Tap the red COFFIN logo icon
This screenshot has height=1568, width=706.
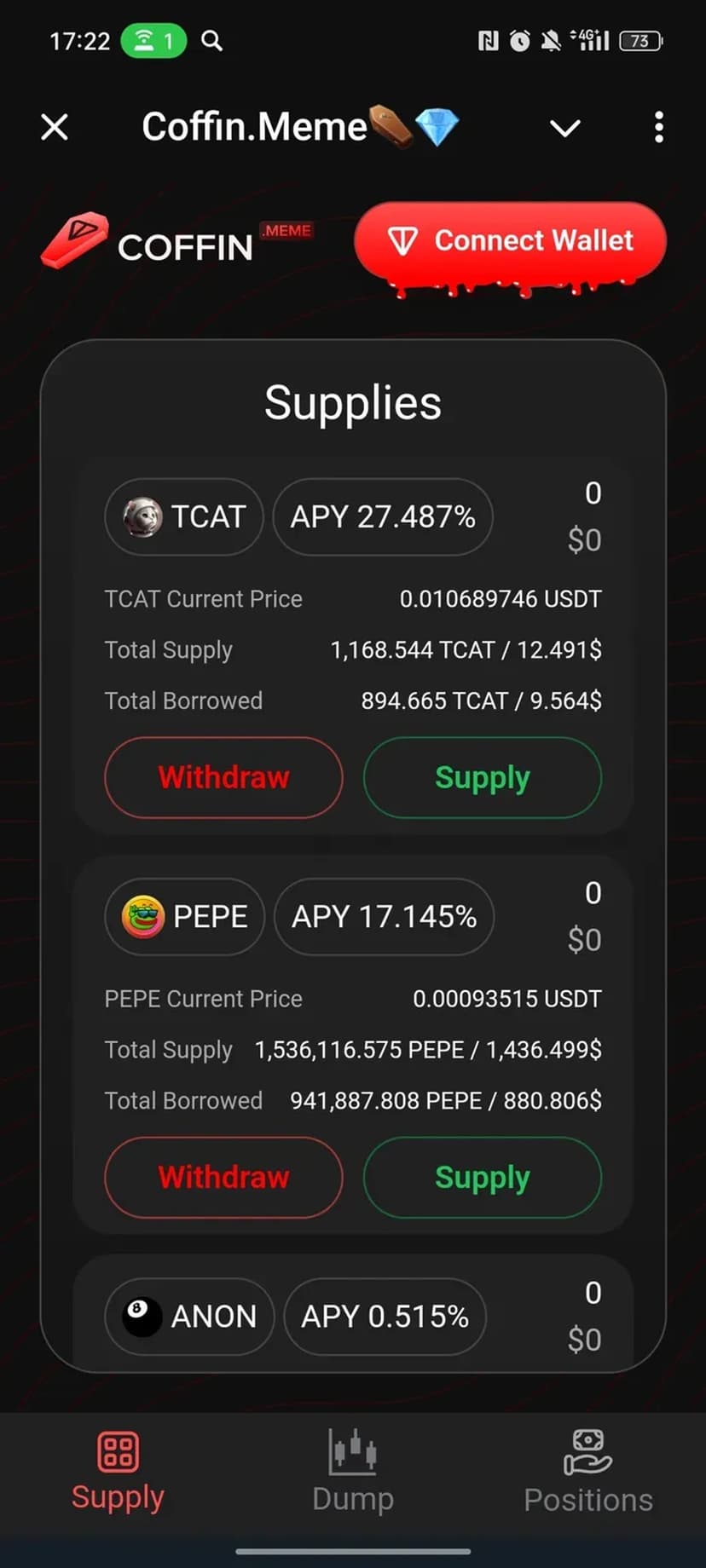click(75, 240)
